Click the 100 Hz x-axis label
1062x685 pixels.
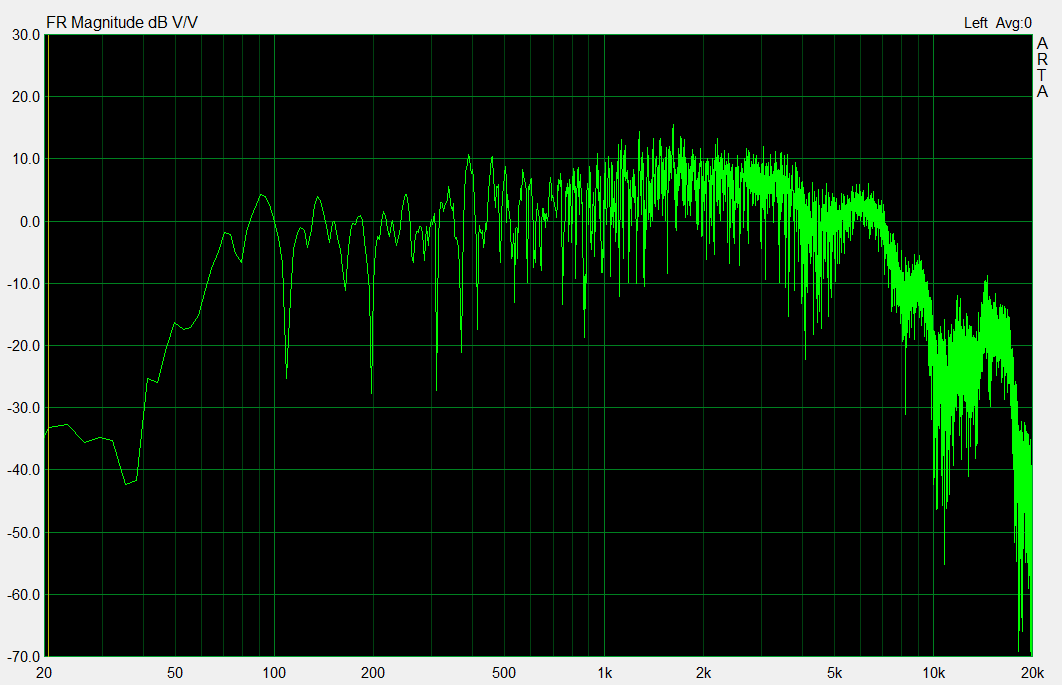click(x=274, y=673)
